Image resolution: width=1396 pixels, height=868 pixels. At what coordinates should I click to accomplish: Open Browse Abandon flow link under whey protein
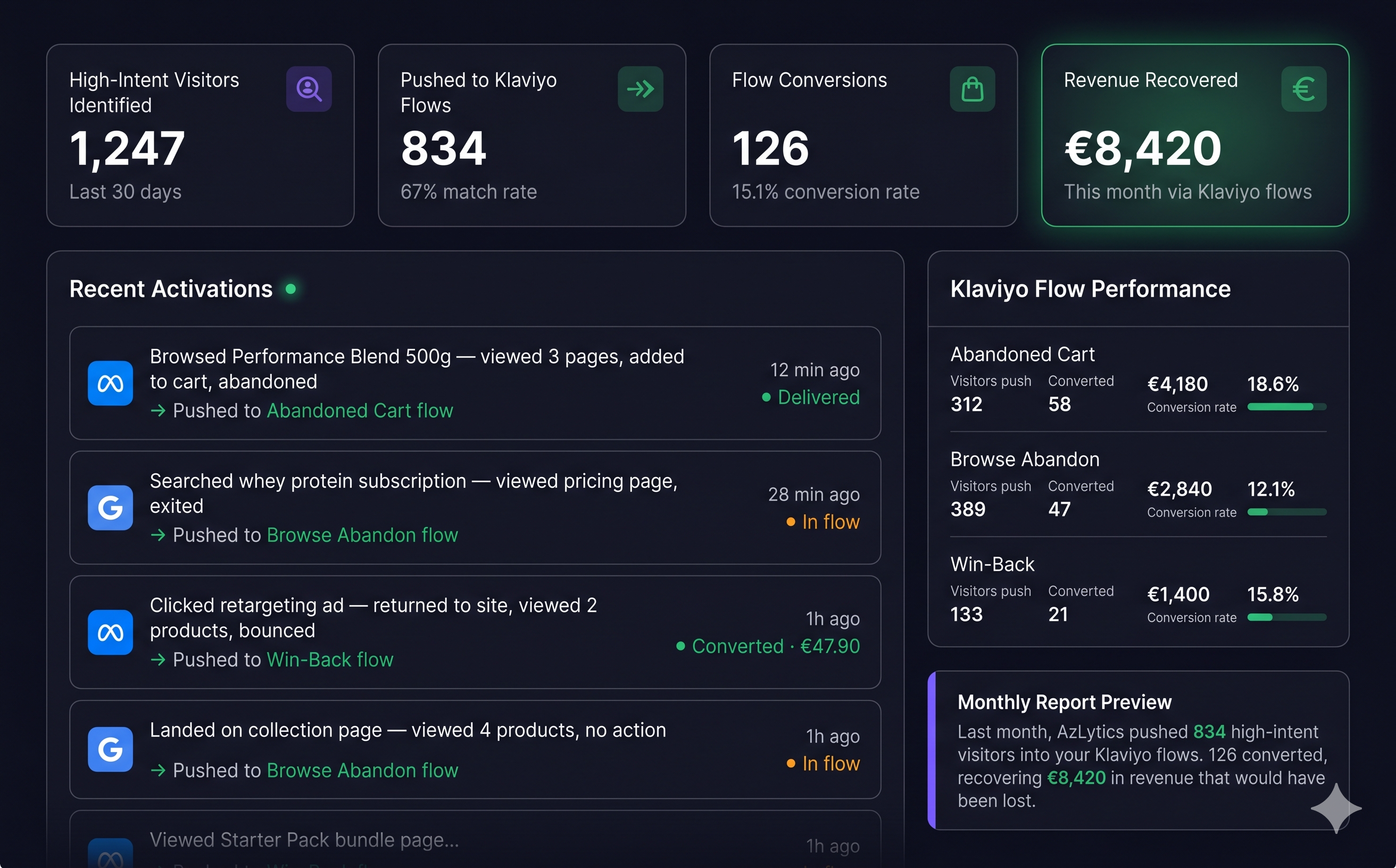[362, 535]
